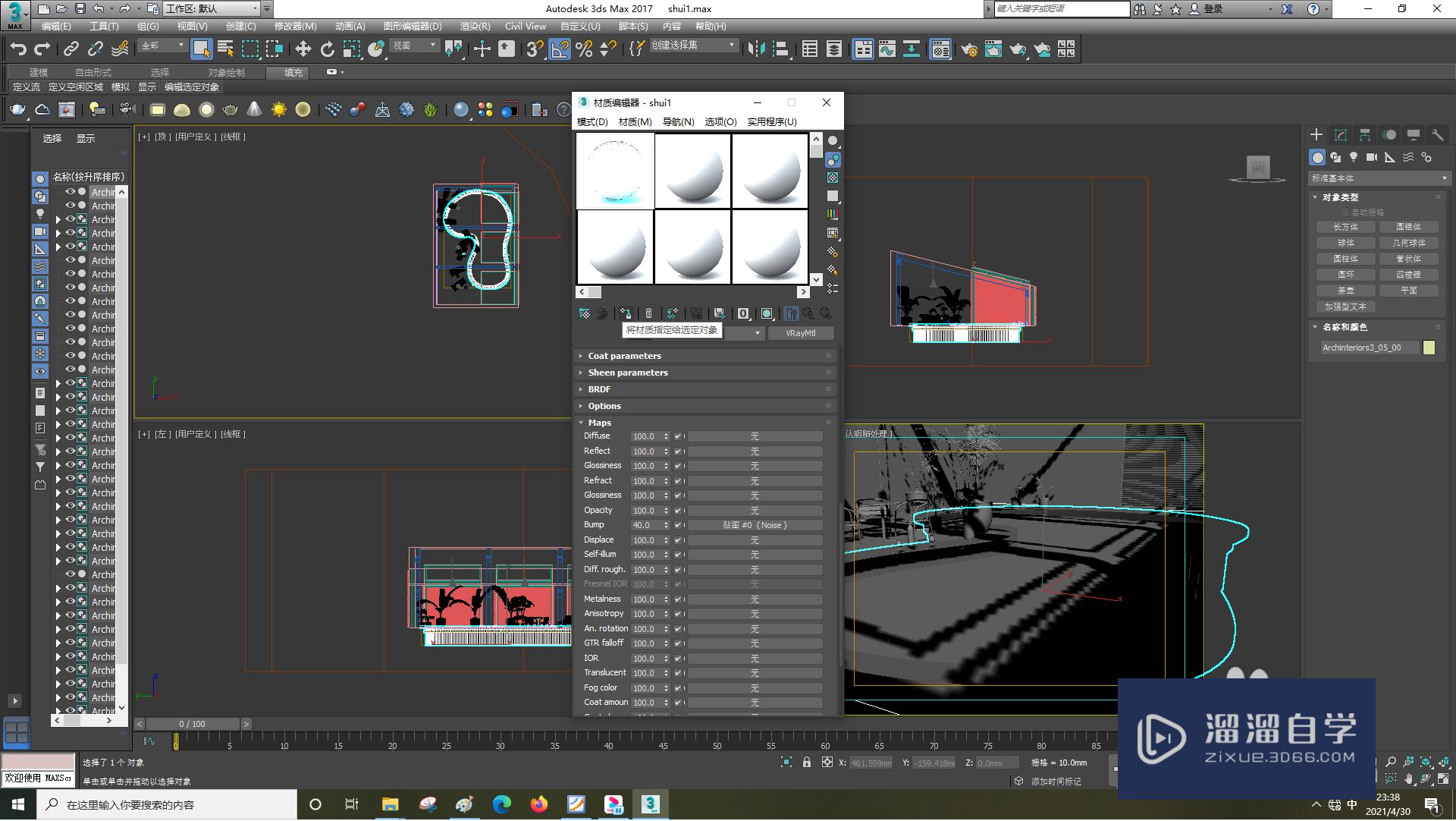This screenshot has height=821, width=1456.
Task: Click the Mirror tool icon
Action: click(x=756, y=49)
